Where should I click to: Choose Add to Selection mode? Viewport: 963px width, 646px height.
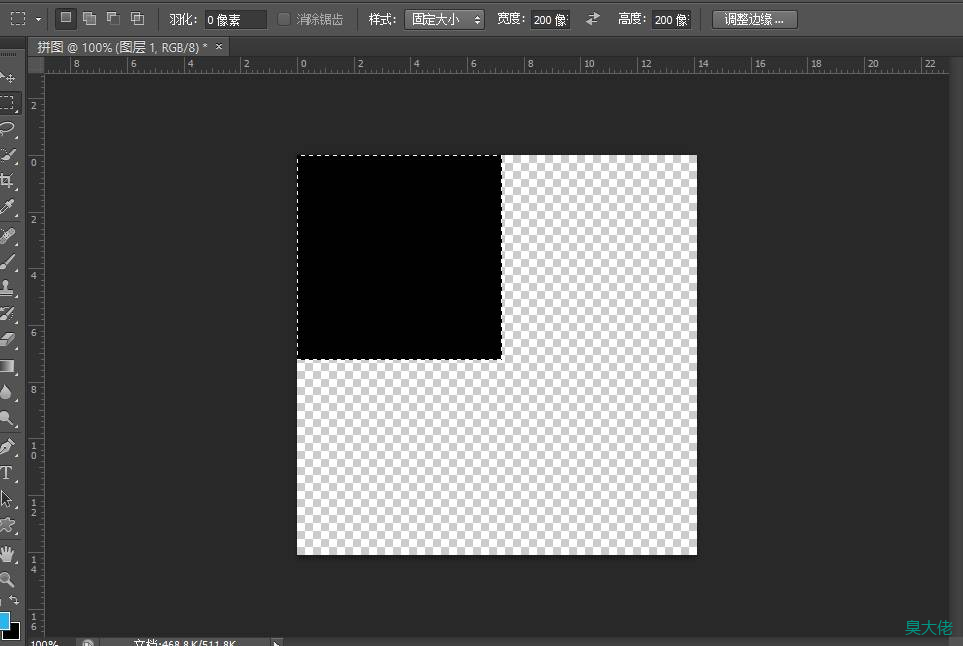point(90,18)
